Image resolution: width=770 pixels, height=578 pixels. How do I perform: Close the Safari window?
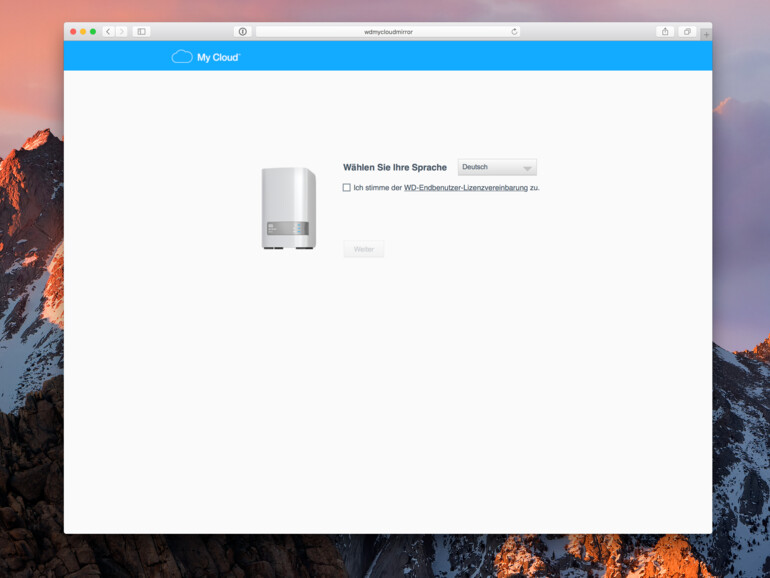[73, 31]
